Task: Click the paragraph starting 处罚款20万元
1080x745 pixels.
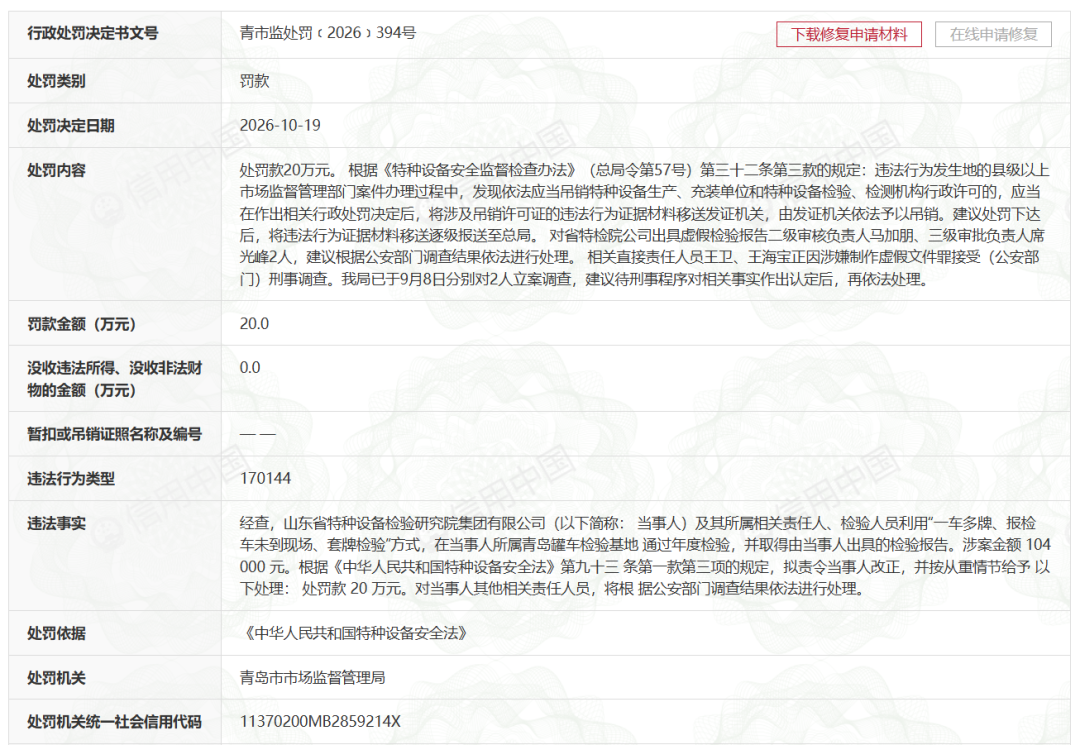Action: (645, 224)
